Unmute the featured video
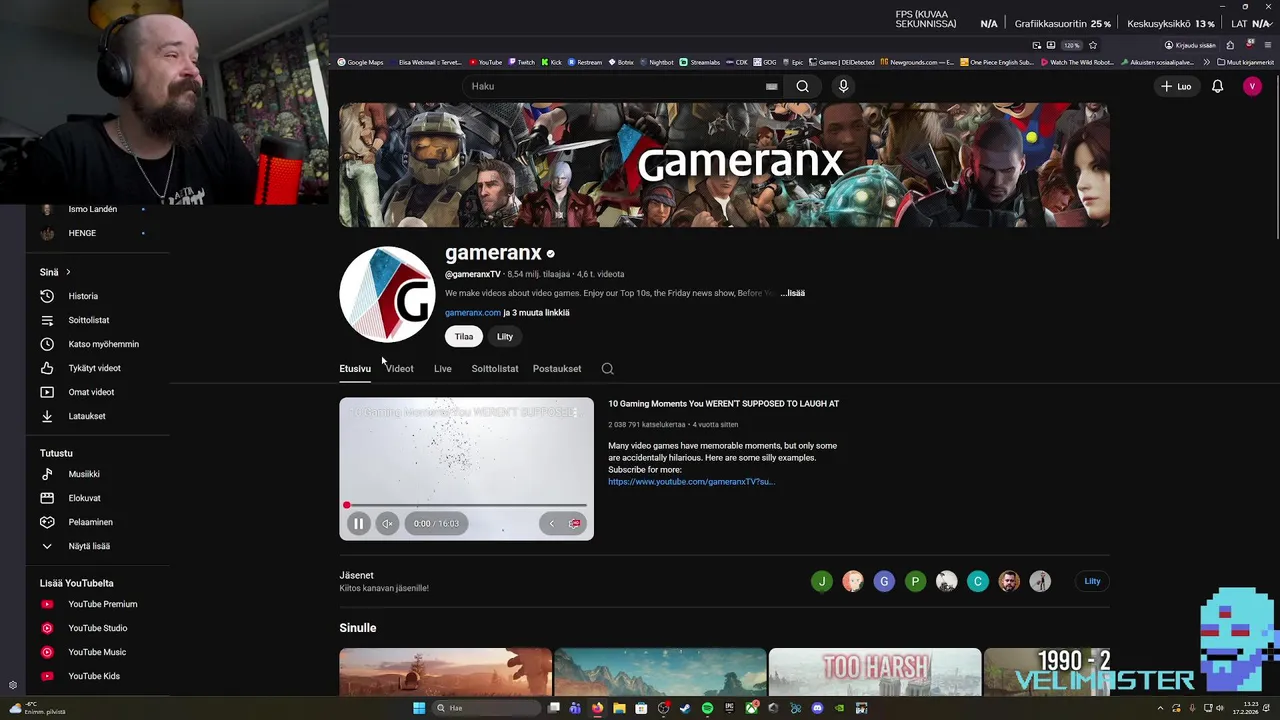 coord(387,523)
